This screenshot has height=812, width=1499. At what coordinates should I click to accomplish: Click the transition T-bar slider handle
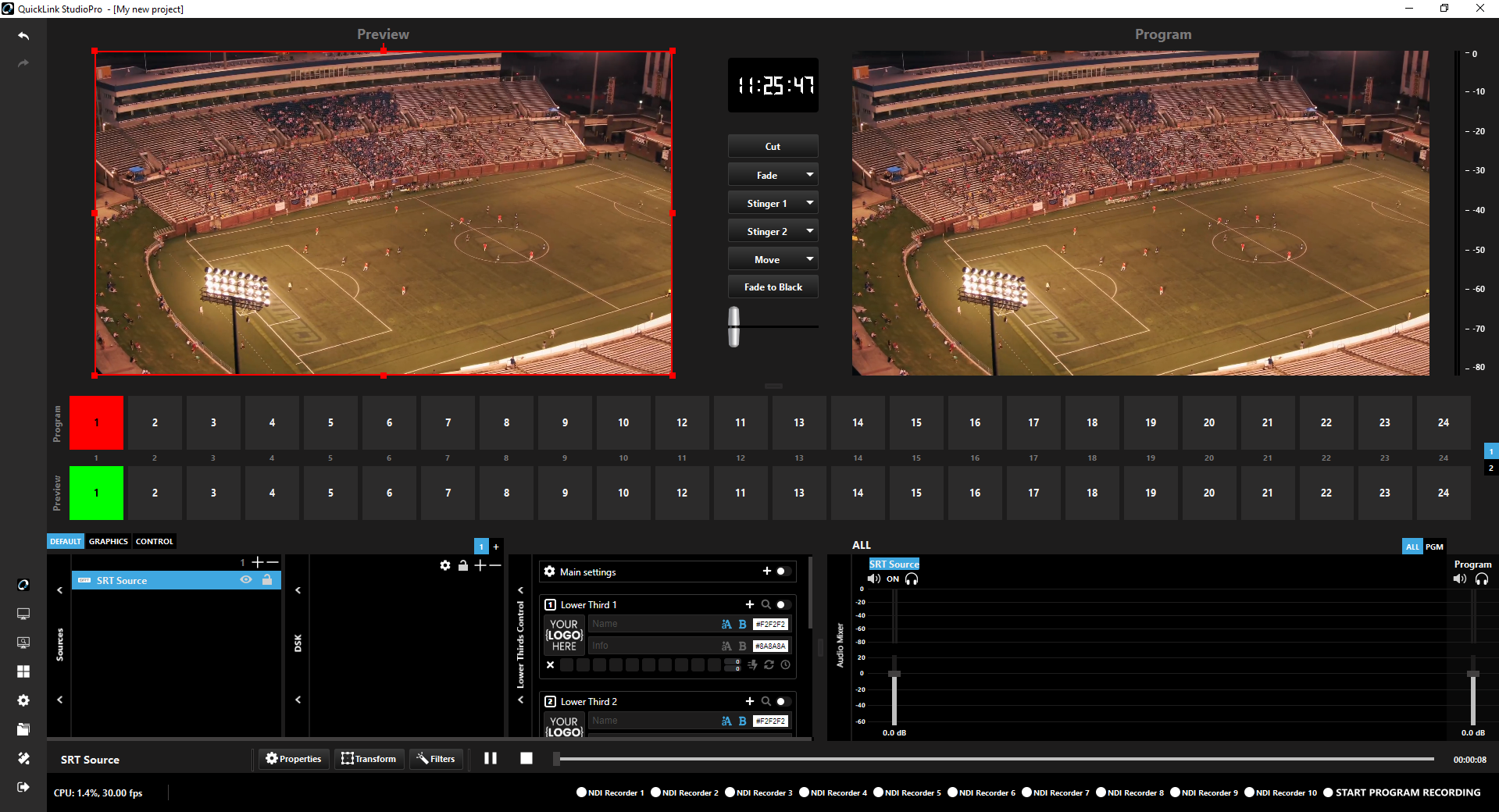tap(734, 326)
